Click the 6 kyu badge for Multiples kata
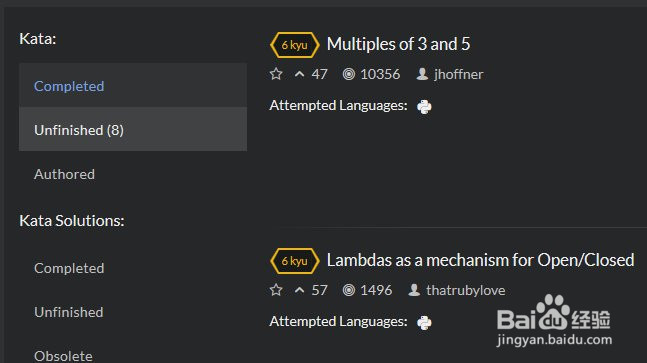 pyautogui.click(x=295, y=45)
